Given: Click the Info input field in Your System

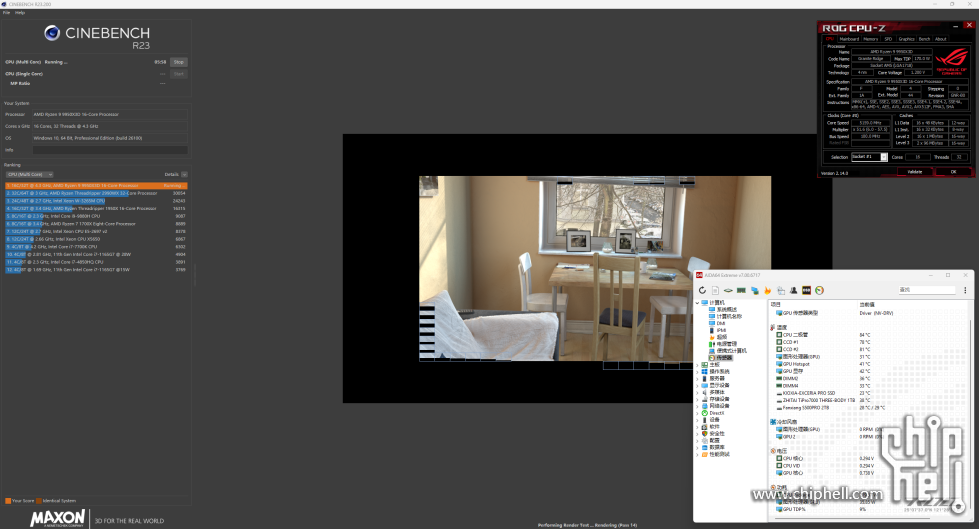Looking at the screenshot, I should 110,150.
